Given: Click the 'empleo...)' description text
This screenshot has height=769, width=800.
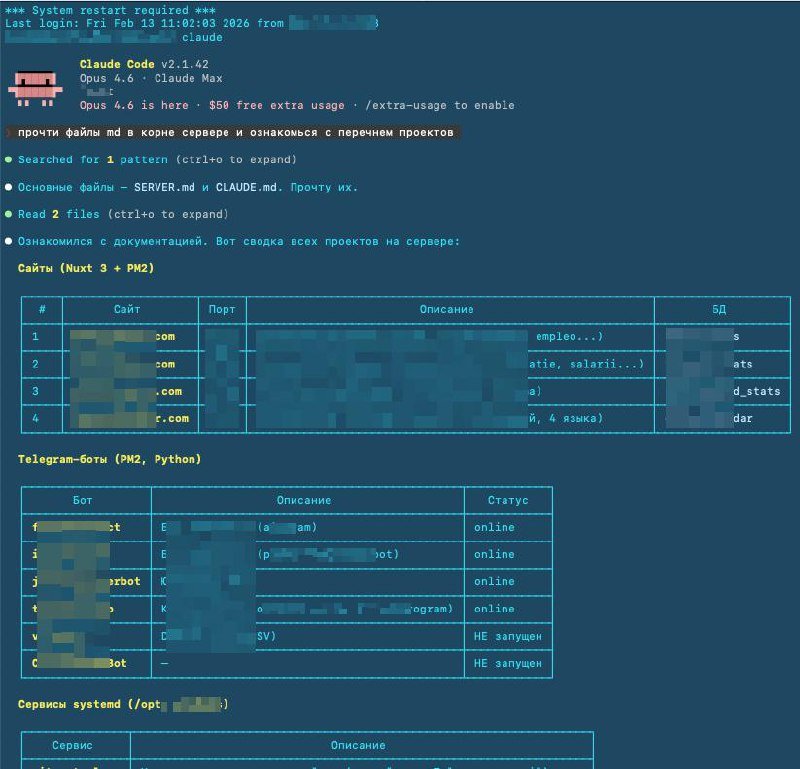Looking at the screenshot, I should [569, 337].
